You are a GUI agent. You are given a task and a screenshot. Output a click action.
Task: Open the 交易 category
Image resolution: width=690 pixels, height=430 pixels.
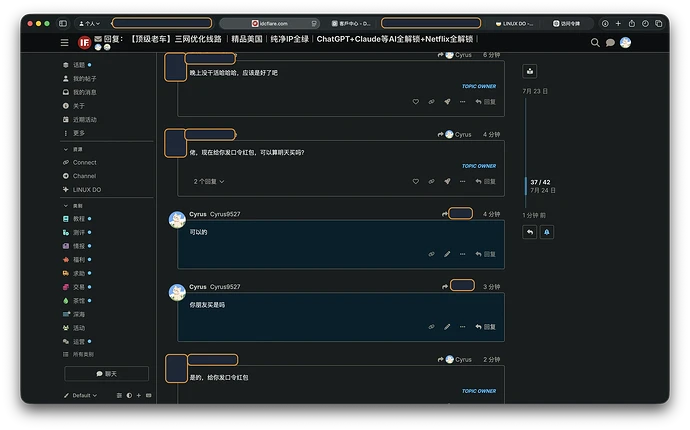coord(77,287)
